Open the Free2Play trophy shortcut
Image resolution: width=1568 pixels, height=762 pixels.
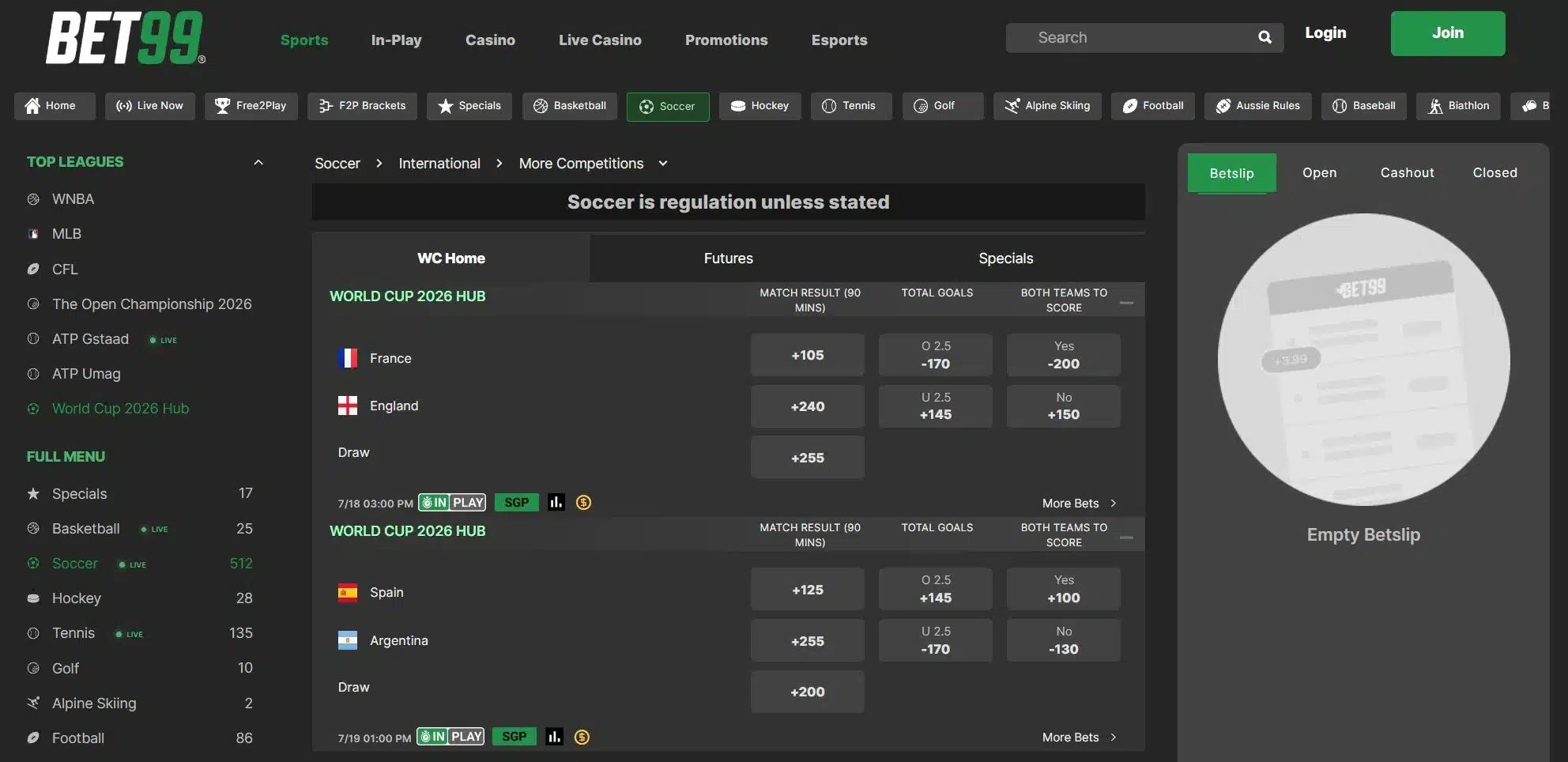click(x=251, y=106)
